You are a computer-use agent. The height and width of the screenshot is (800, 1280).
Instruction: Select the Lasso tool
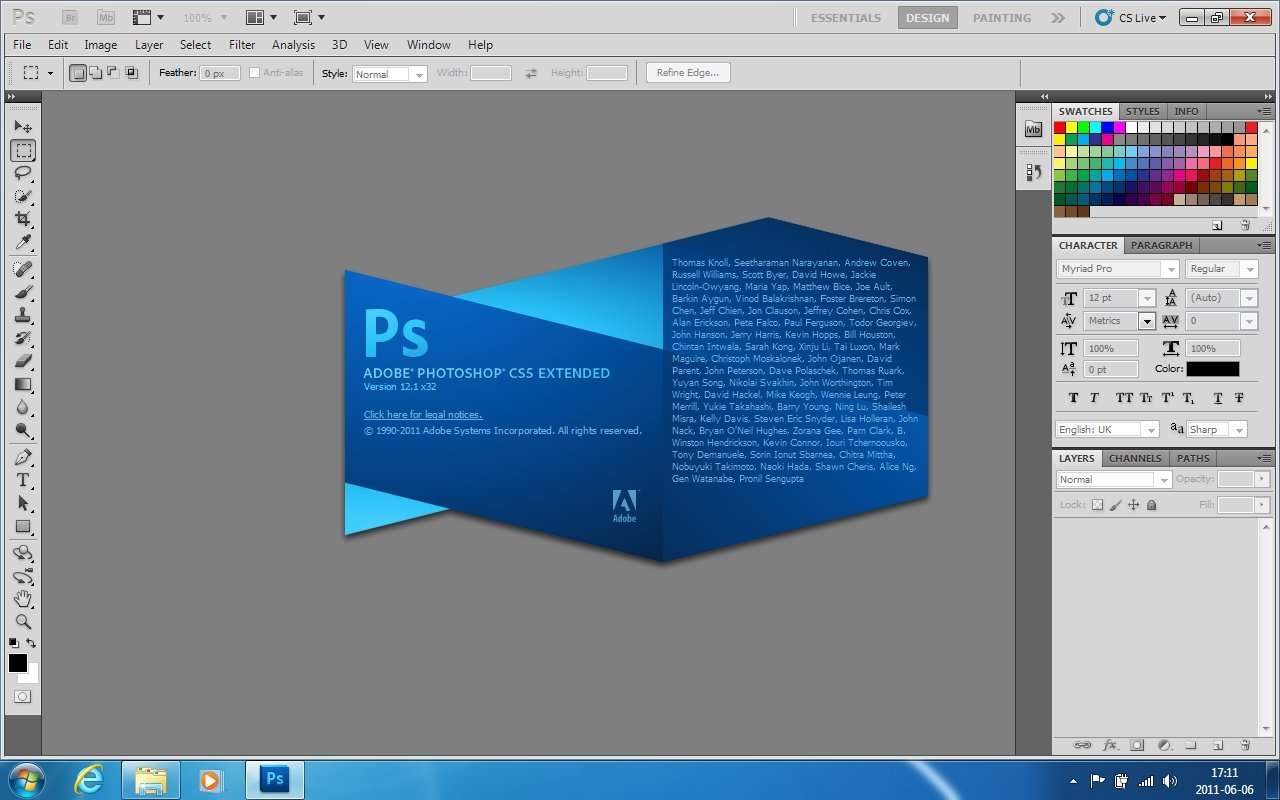click(x=23, y=174)
